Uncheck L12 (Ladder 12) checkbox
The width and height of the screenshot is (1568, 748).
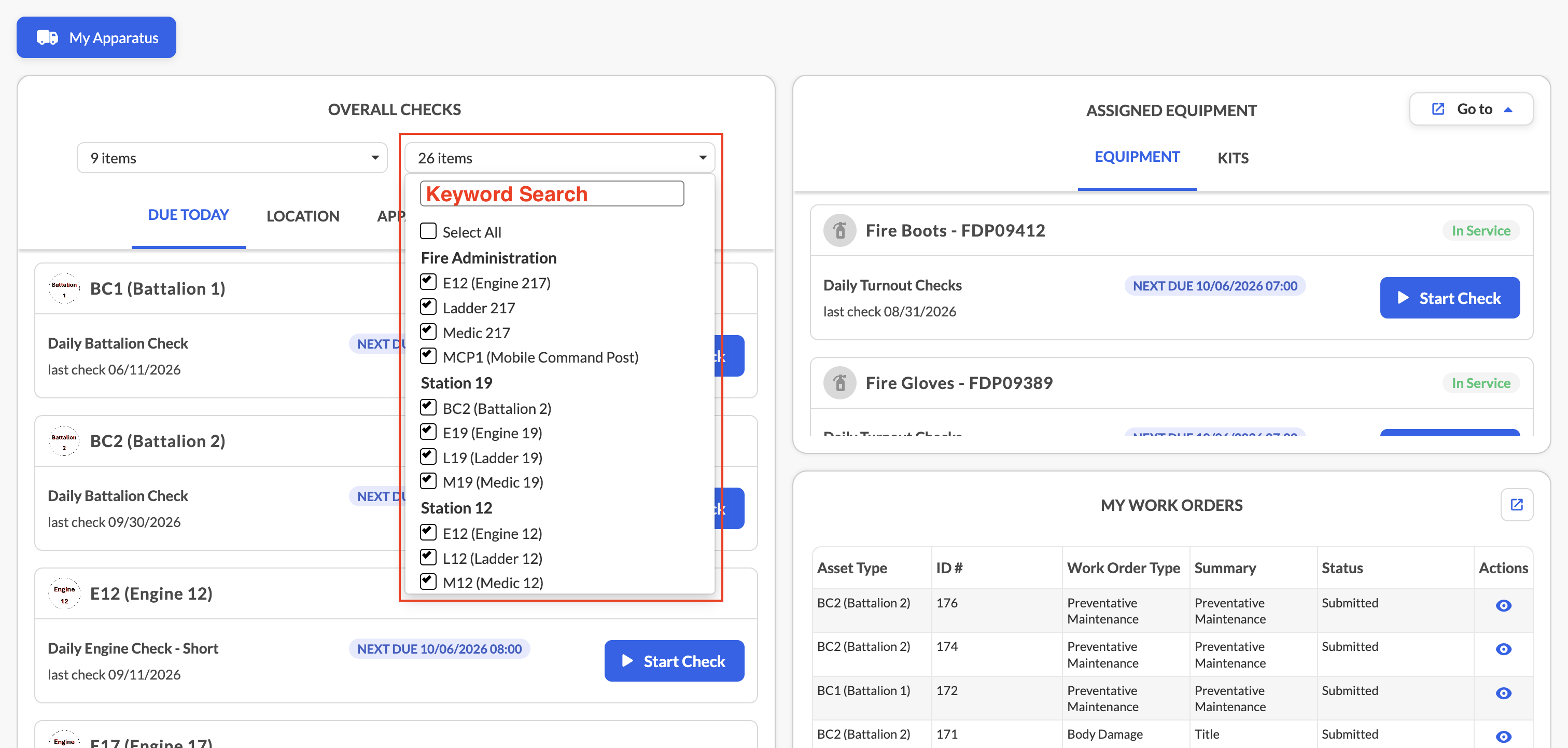click(x=428, y=557)
